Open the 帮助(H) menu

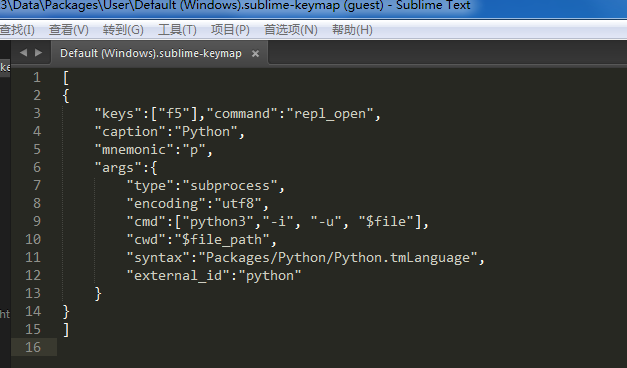click(352, 30)
